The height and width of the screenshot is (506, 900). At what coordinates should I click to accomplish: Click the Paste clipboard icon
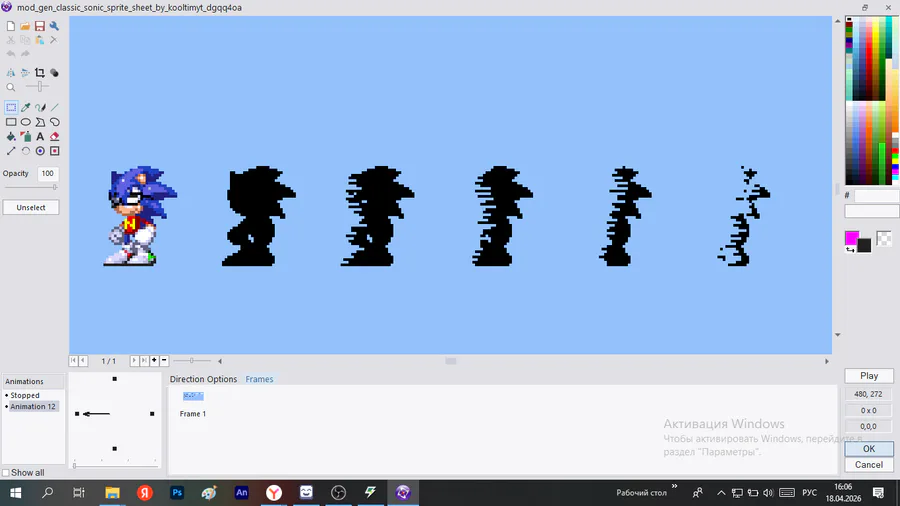[x=40, y=40]
